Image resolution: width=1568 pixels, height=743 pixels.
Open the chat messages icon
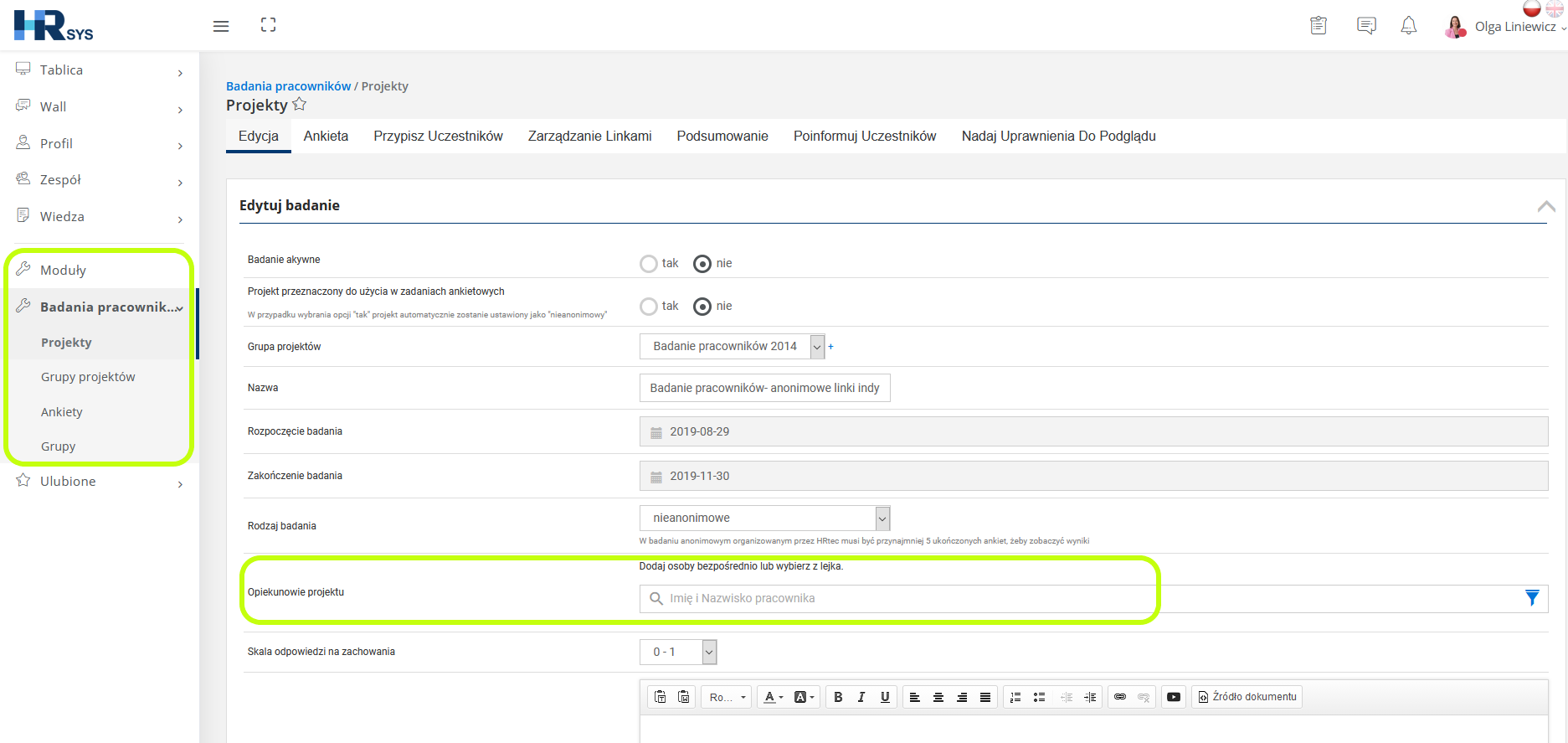[1366, 26]
